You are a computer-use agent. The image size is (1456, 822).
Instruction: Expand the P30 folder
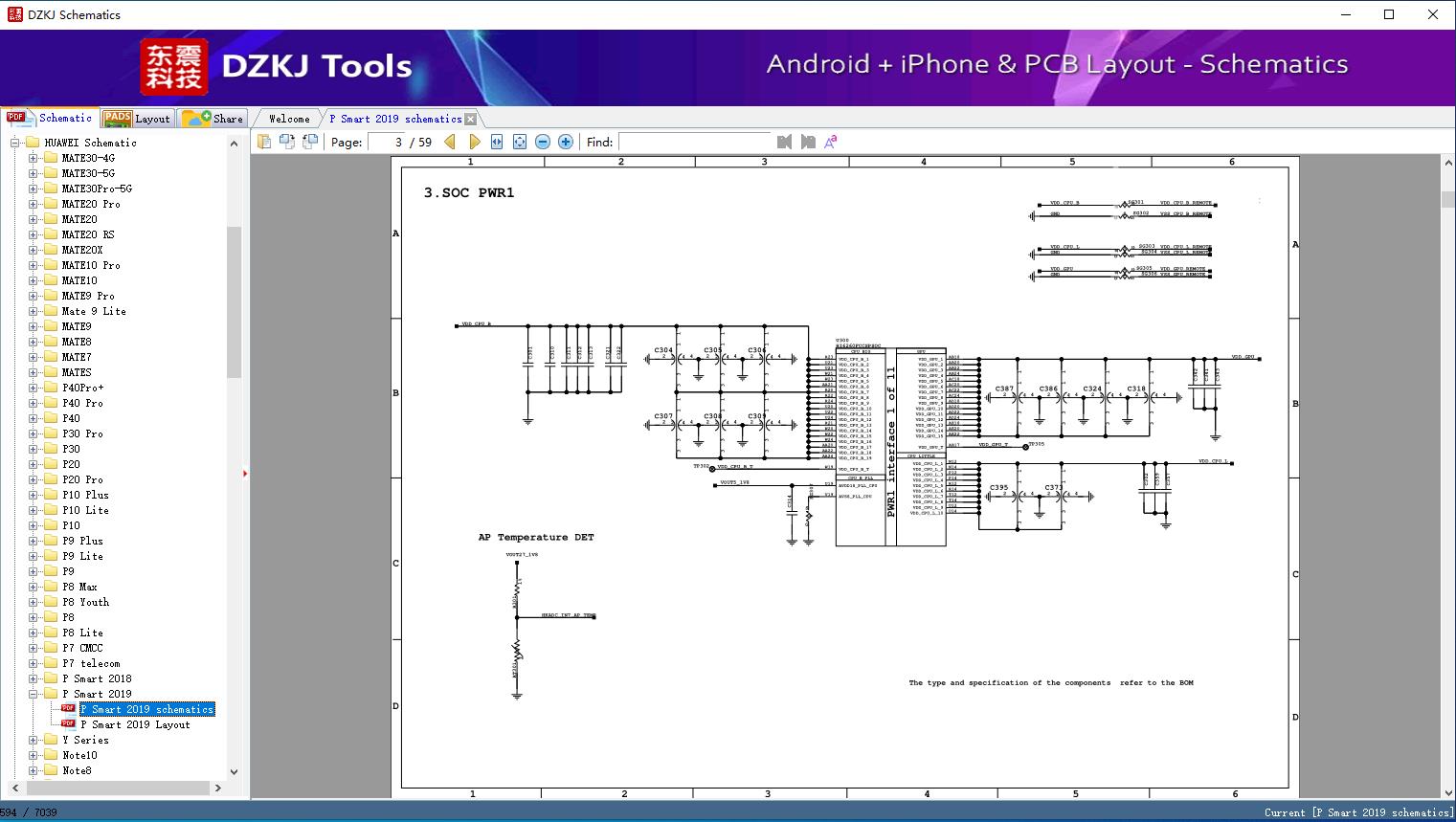(x=34, y=449)
